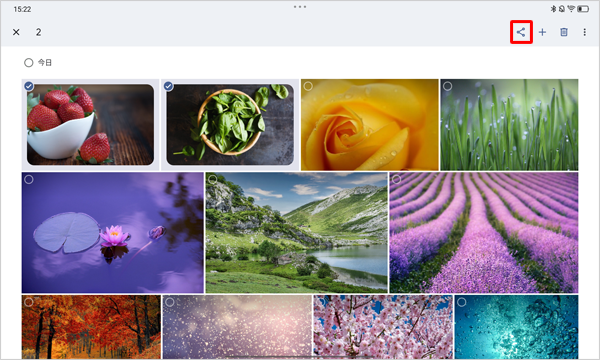The width and height of the screenshot is (600, 360).
Task: Uncheck the spinach bowl photo
Action: pos(168,86)
